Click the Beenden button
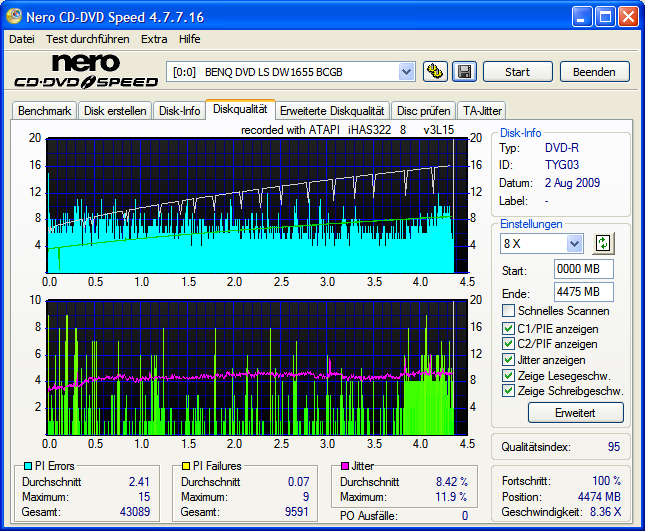This screenshot has height=531, width=645. coord(594,72)
